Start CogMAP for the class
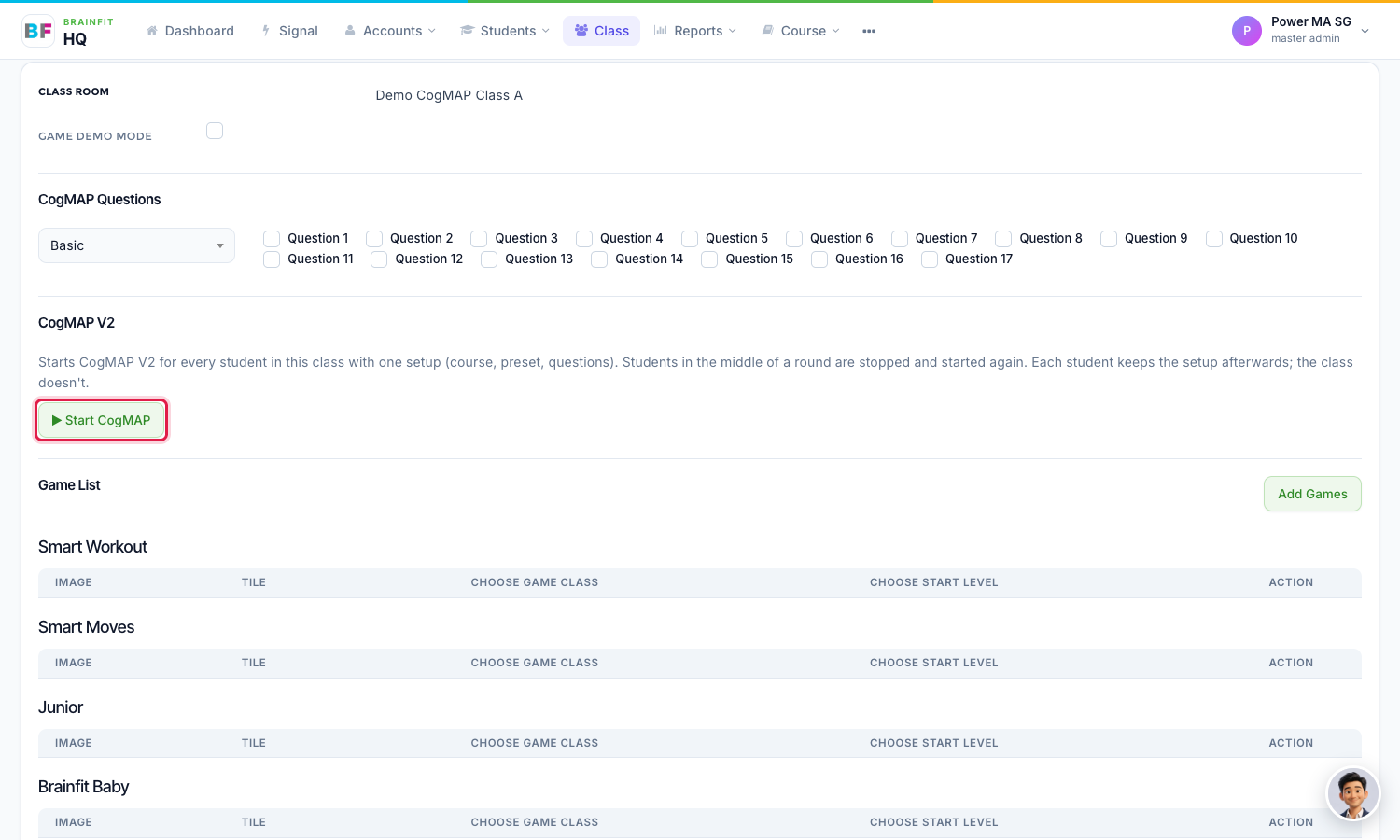 point(102,420)
